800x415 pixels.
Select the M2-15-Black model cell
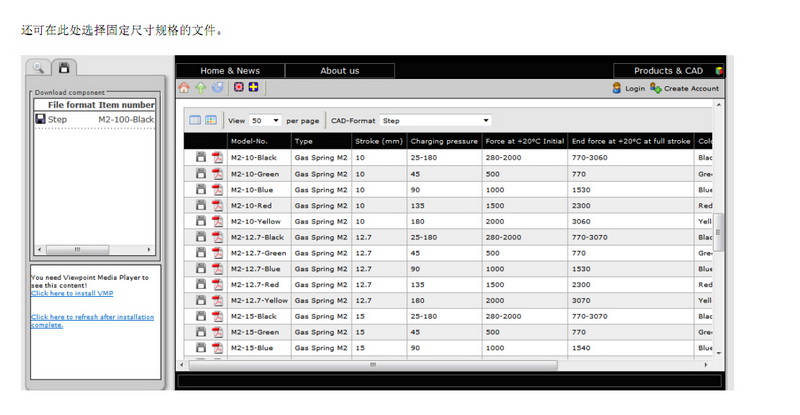(259, 316)
